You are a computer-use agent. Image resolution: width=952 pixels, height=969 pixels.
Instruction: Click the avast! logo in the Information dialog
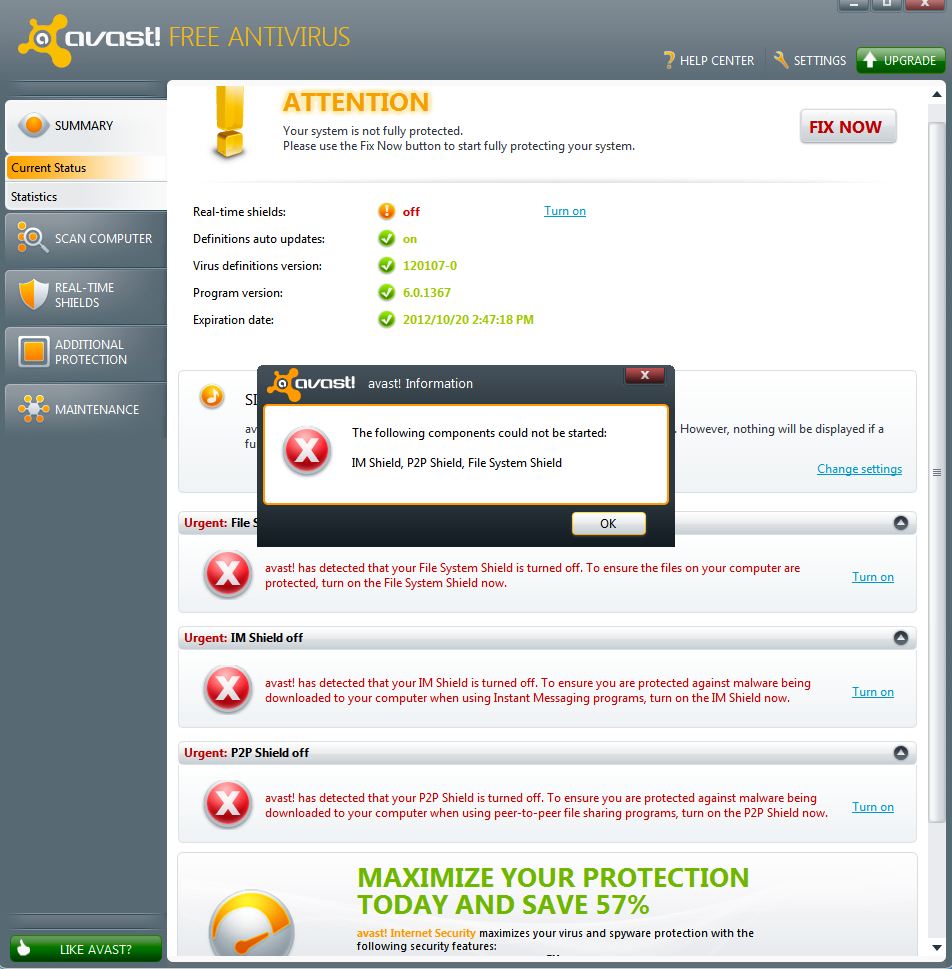(312, 384)
